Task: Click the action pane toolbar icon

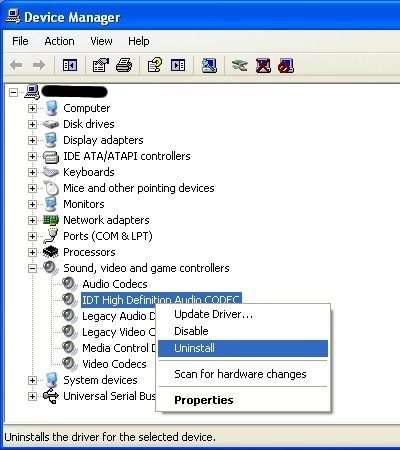Action: click(x=178, y=65)
